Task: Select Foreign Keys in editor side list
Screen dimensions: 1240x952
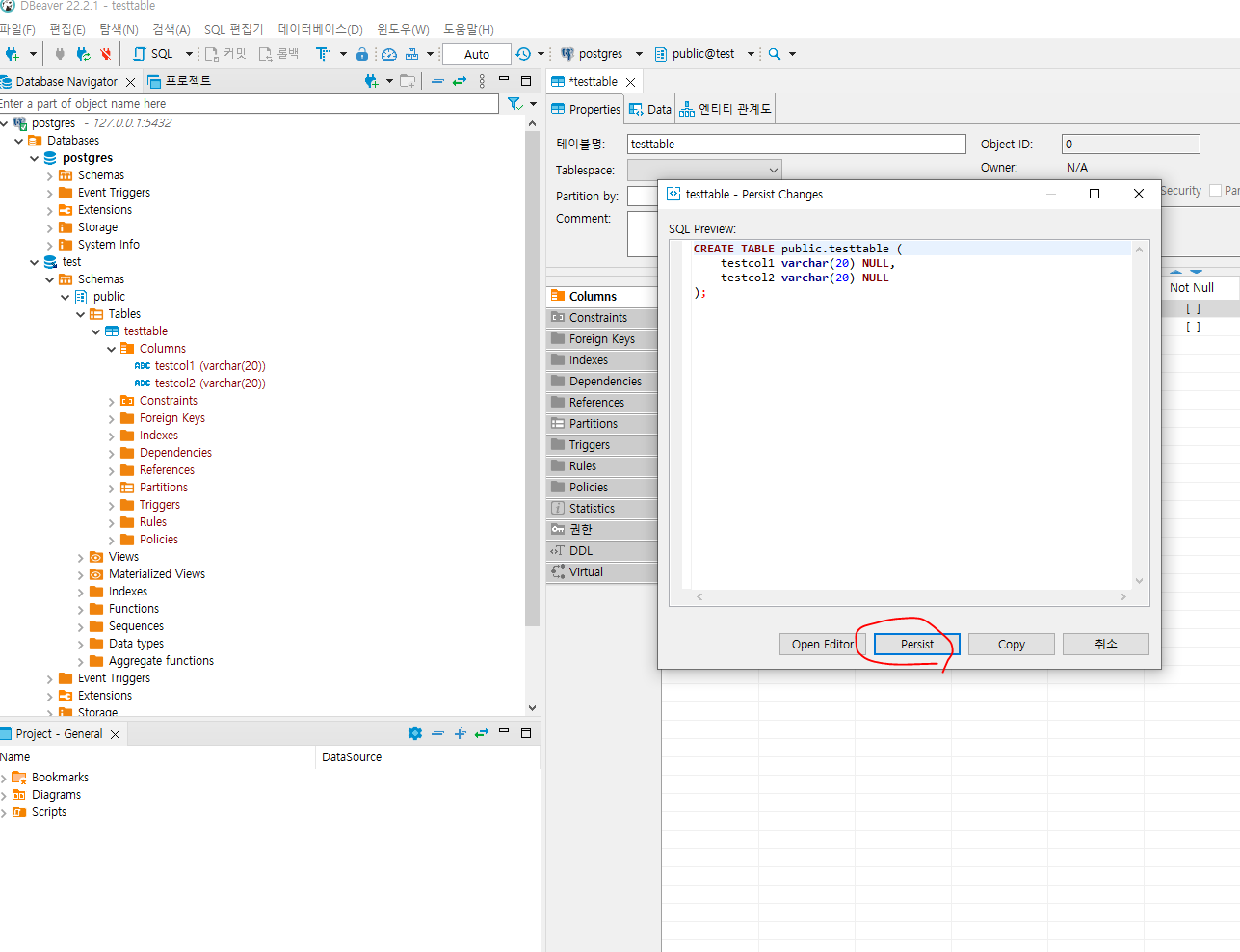Action: tap(601, 338)
